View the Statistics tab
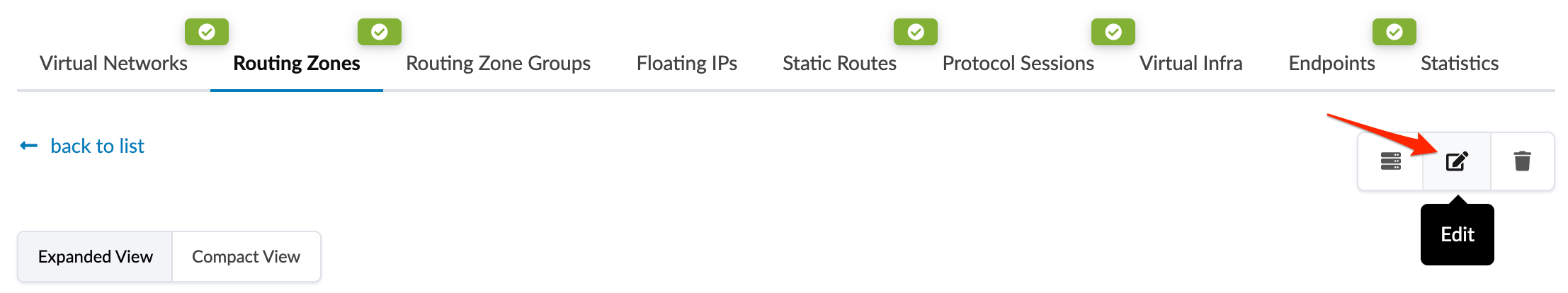The height and width of the screenshot is (293, 1568). tap(1459, 64)
